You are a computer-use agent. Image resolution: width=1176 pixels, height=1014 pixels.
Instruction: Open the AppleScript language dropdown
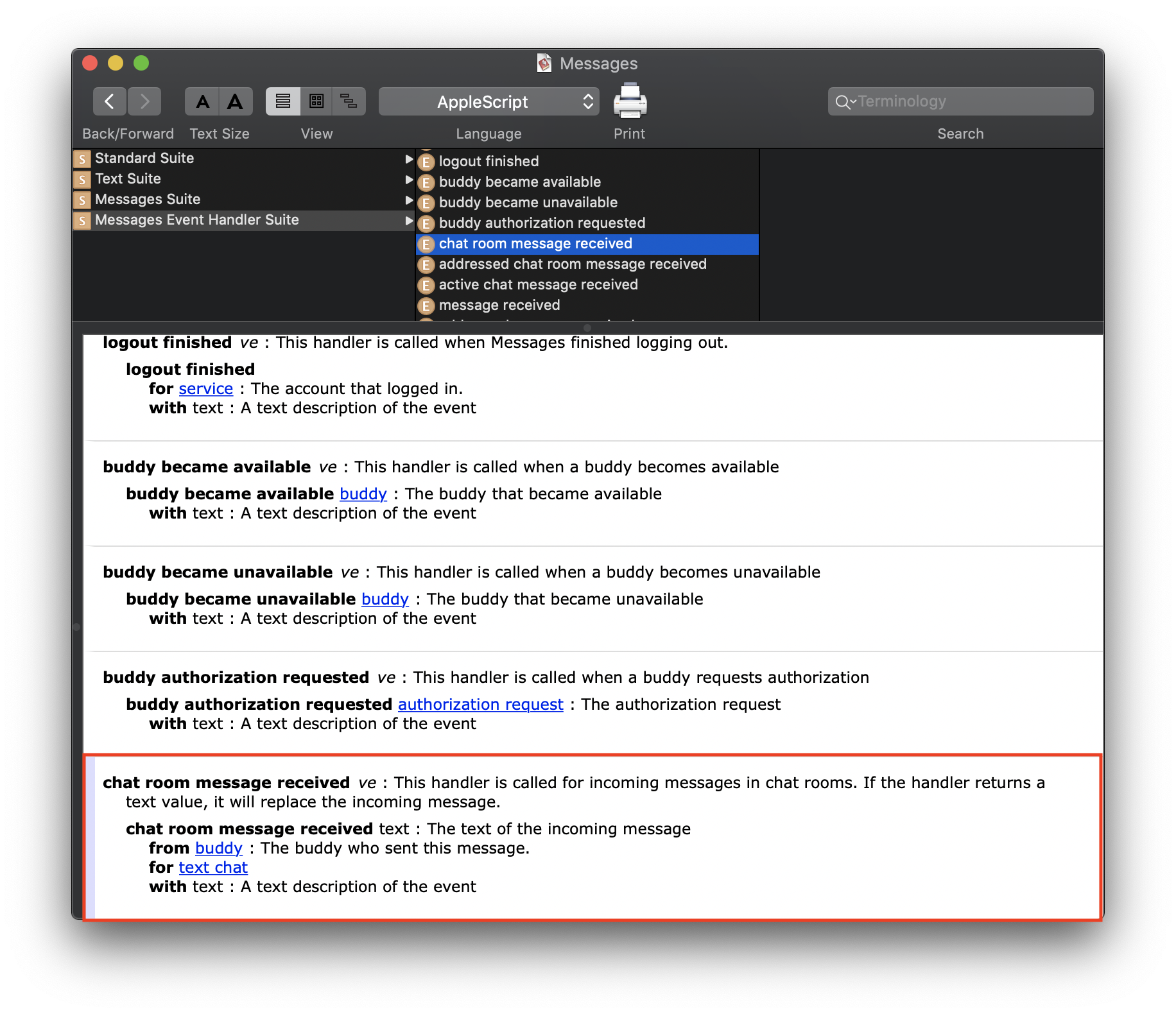489,101
